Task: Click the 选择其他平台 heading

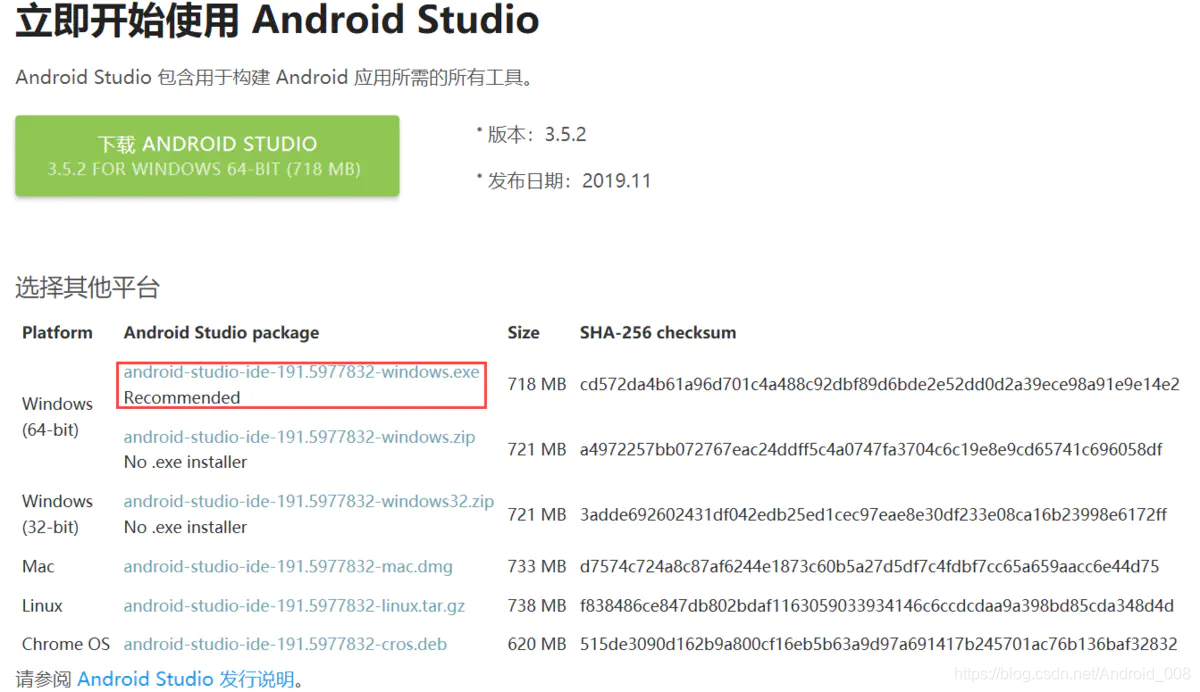Action: (x=87, y=288)
